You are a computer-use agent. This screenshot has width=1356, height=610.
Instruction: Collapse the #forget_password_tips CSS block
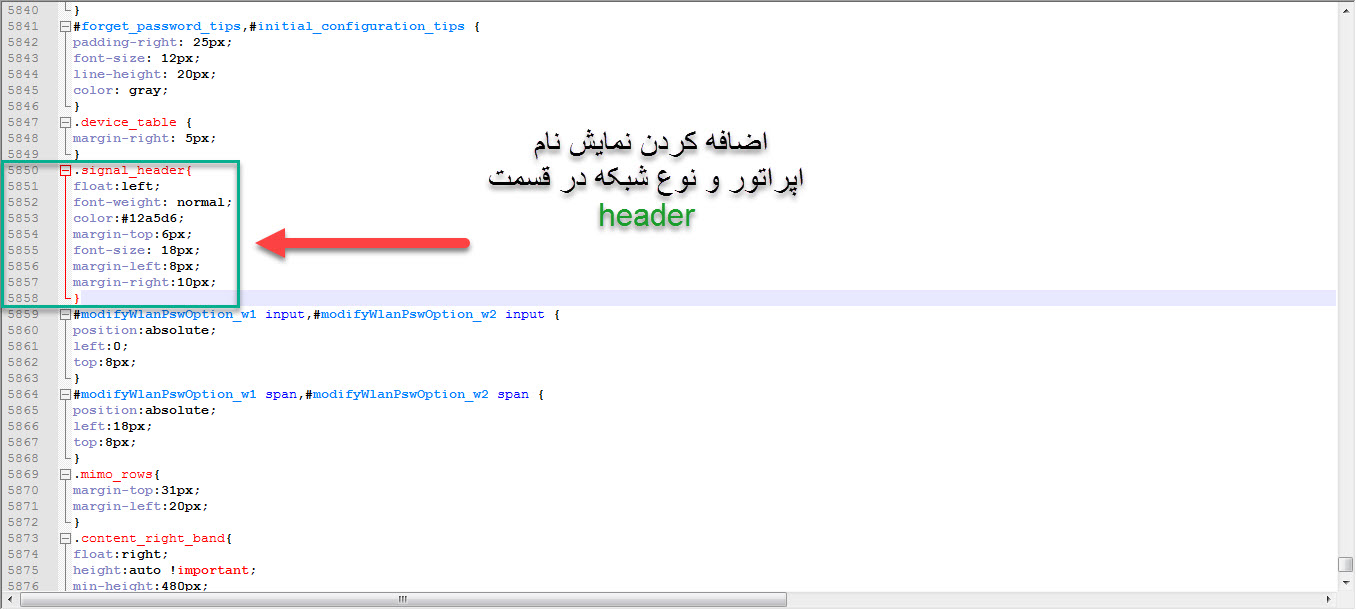[66, 26]
